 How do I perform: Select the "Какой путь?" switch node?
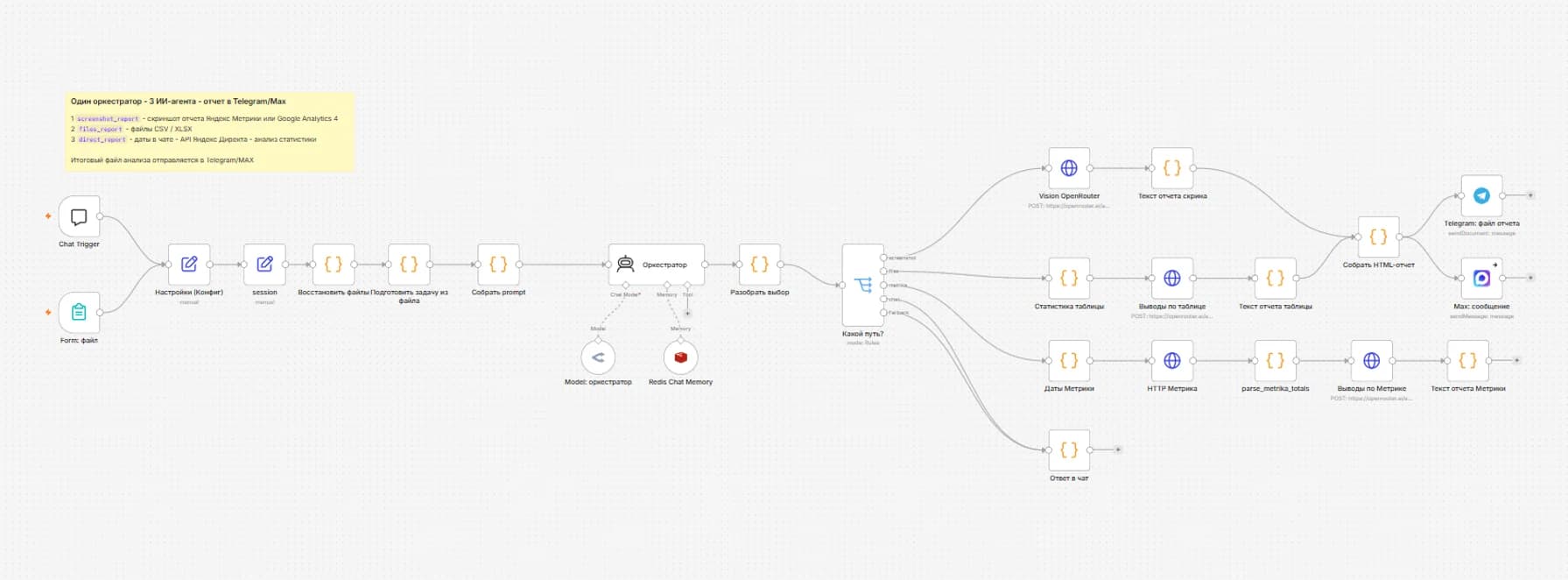click(863, 285)
